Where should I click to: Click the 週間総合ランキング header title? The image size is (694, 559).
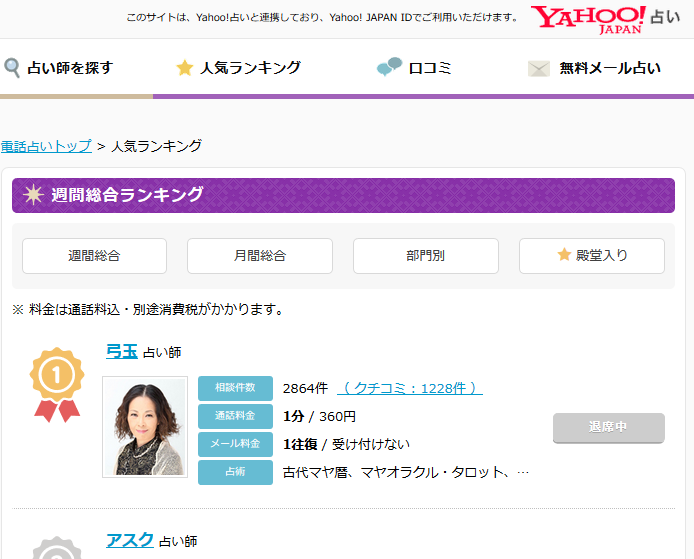coord(127,195)
